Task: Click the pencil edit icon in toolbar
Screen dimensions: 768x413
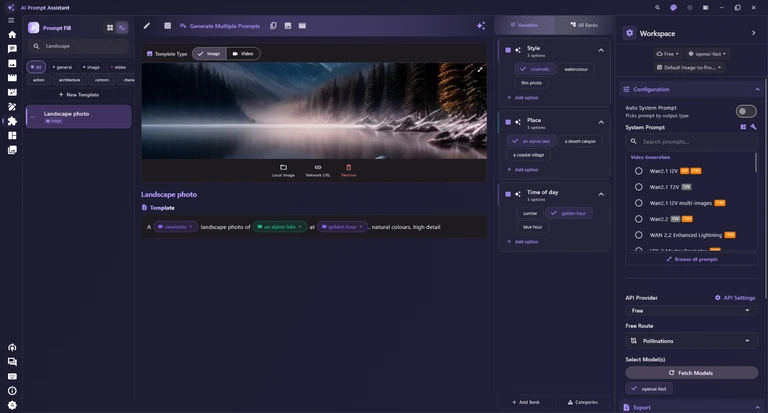Action: point(146,26)
